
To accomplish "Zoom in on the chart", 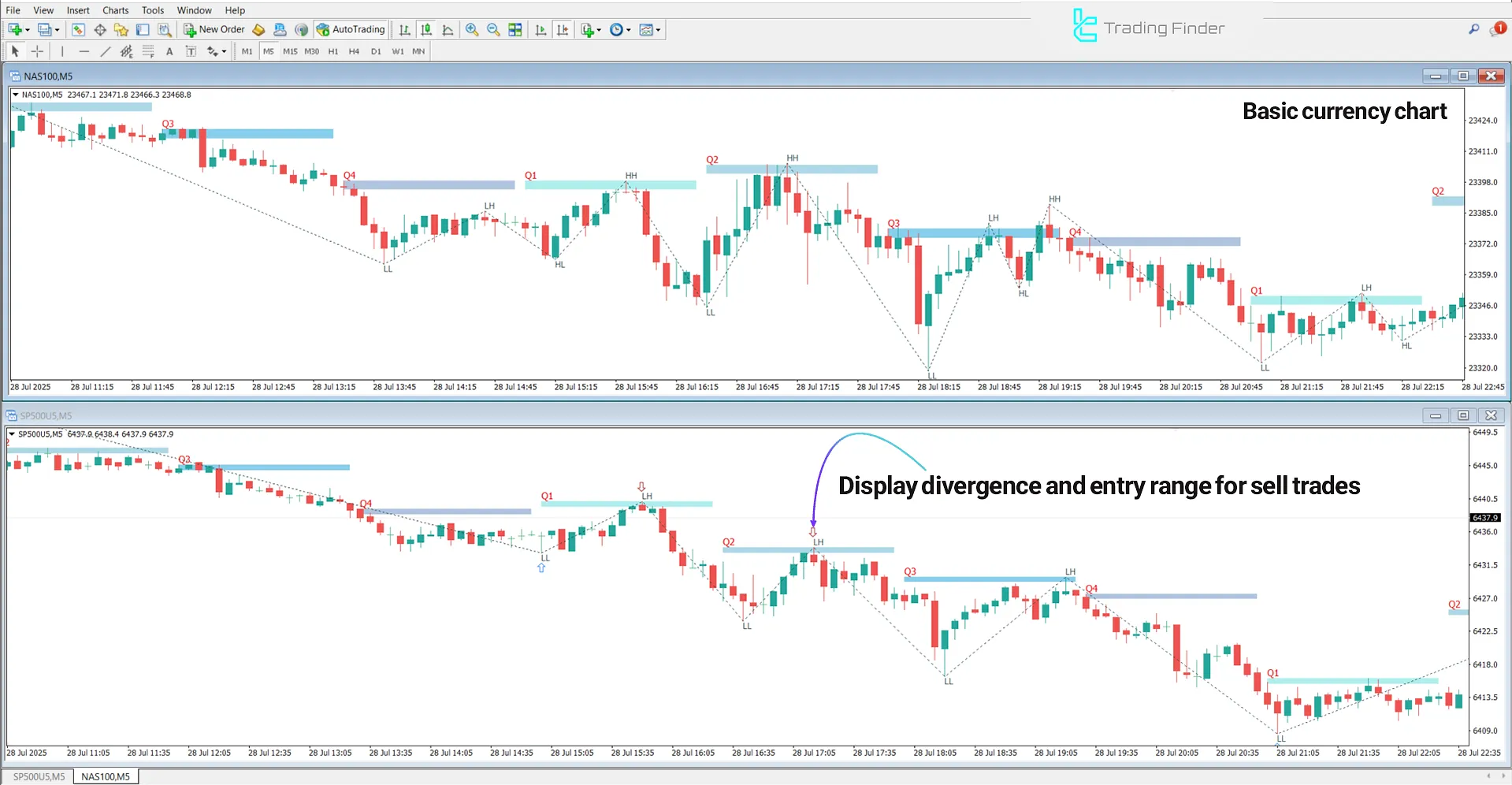I will [472, 29].
